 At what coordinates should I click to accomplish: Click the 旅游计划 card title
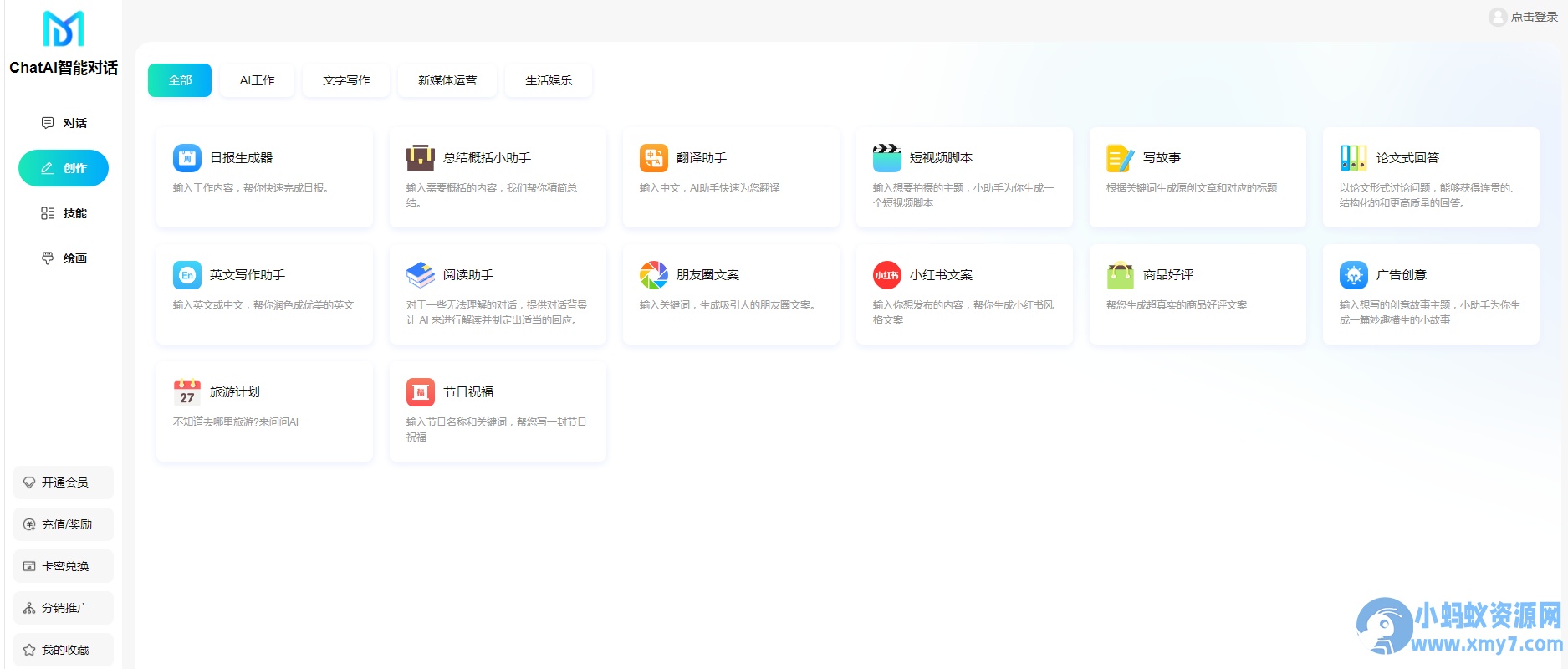click(x=235, y=391)
